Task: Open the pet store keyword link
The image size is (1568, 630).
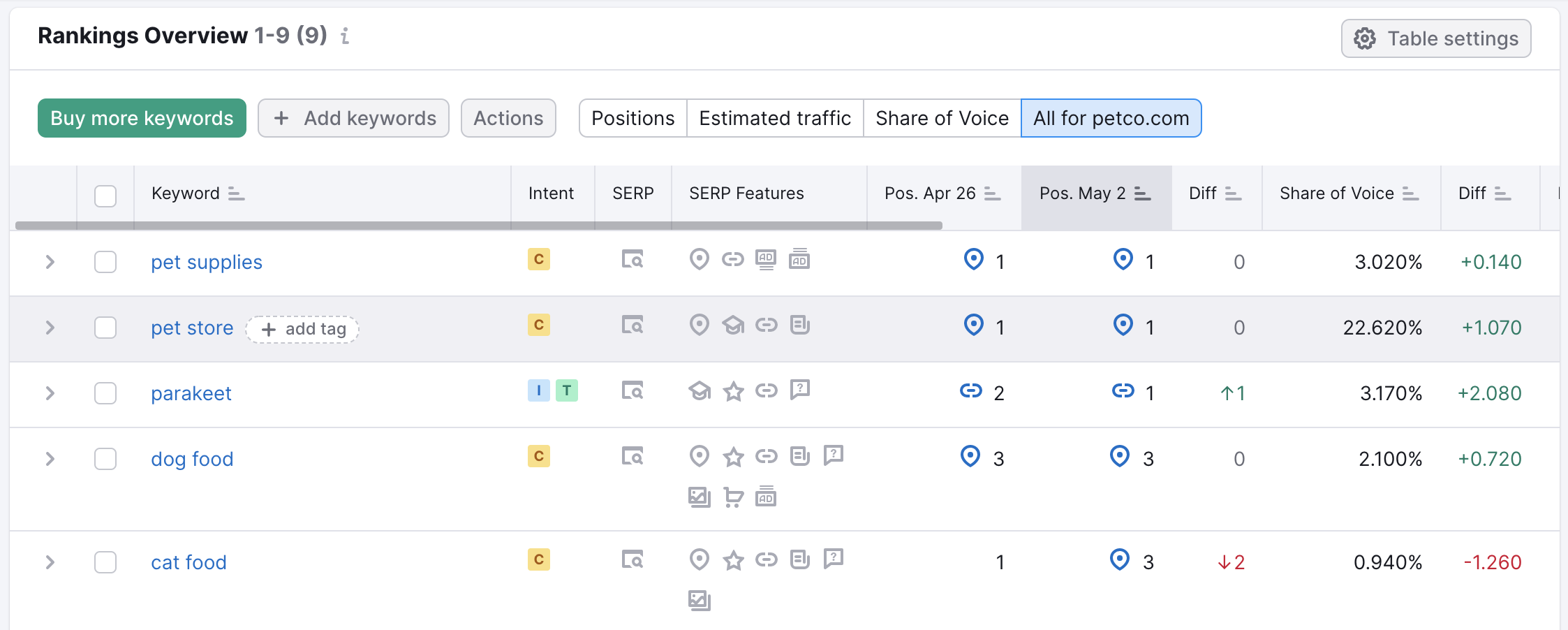Action: coord(192,327)
